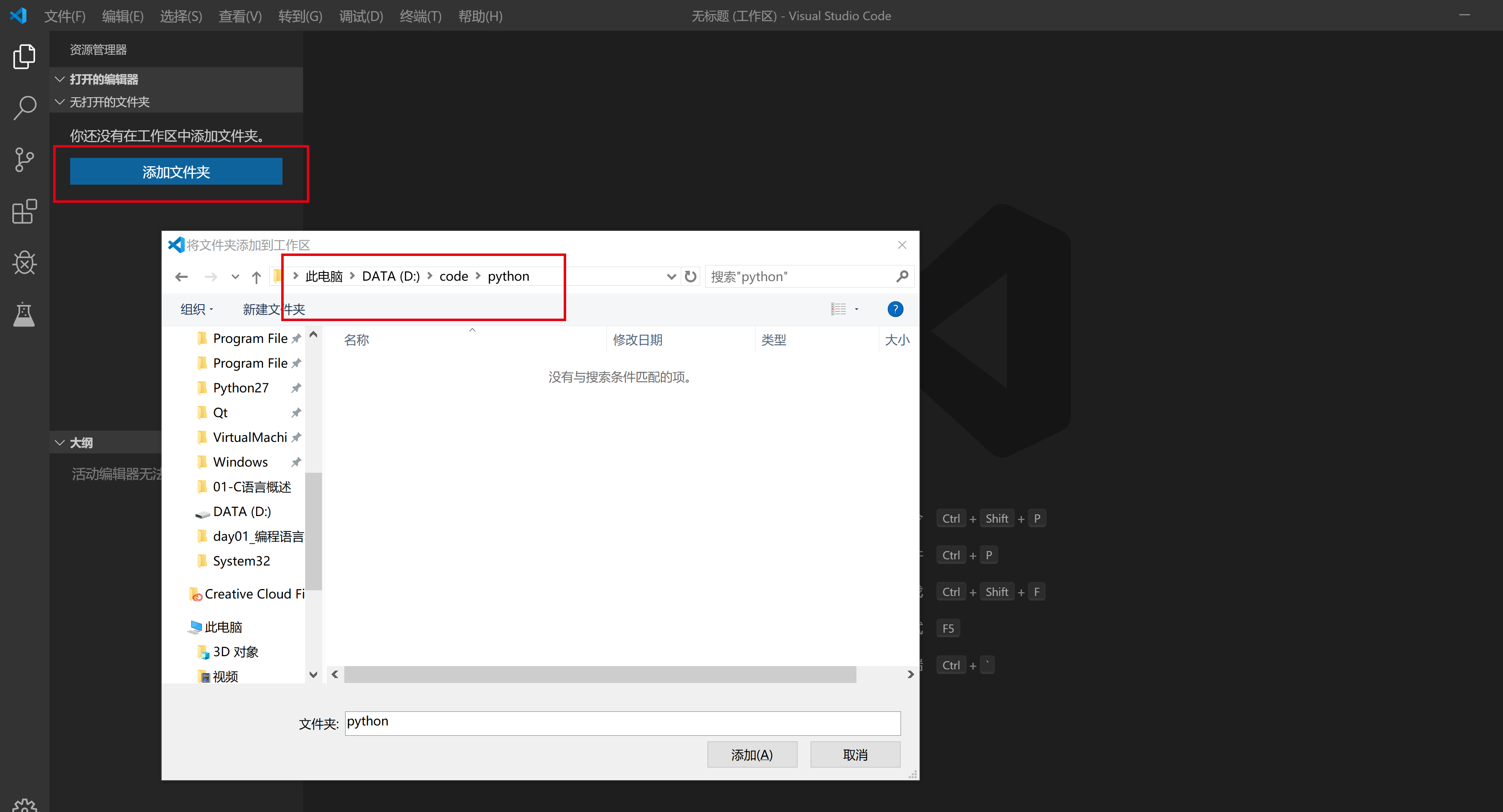Viewport: 1503px width, 812px height.
Task: Go forward in the folder dialog
Action: coord(211,277)
